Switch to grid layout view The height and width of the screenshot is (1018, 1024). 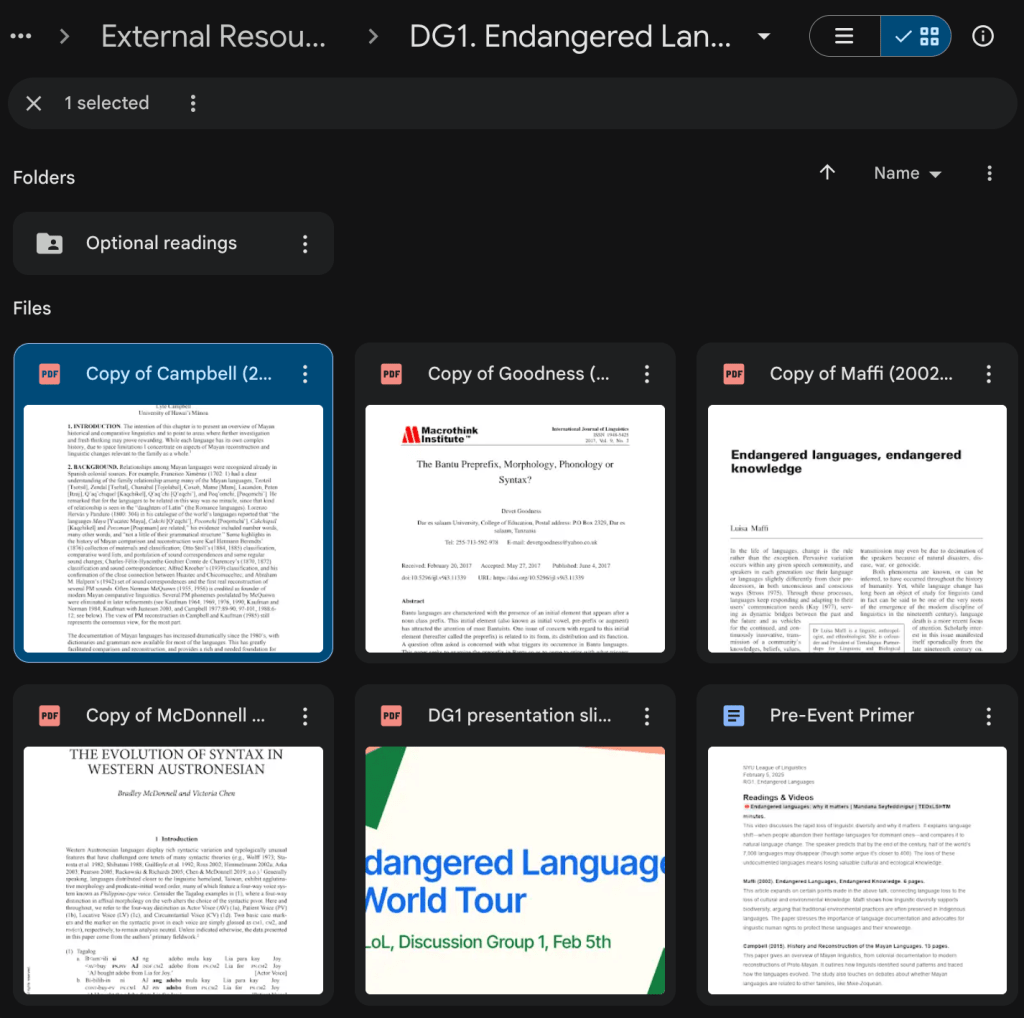(917, 37)
